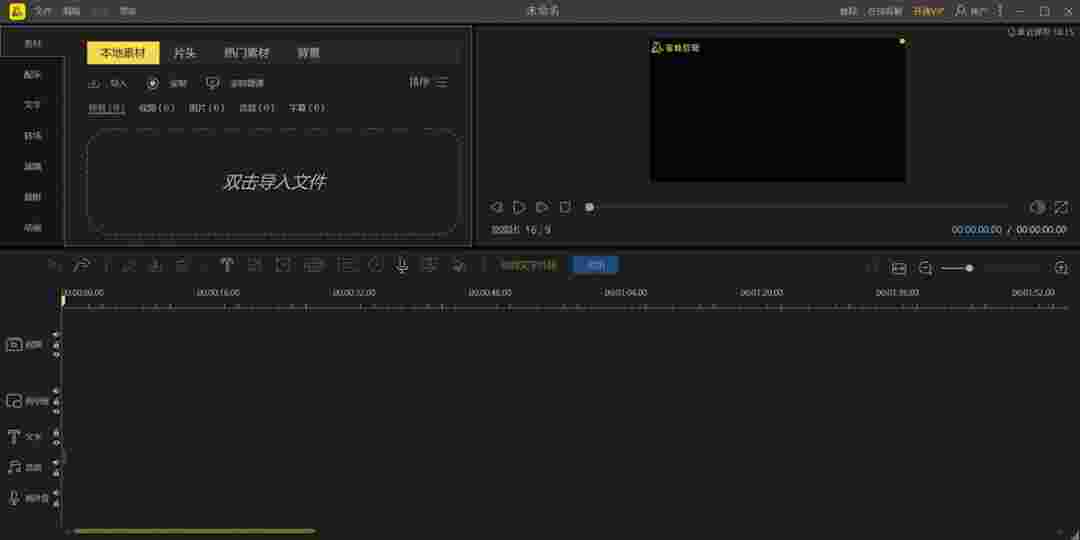Filter the media list by 图片(0)
Screen dimensions: 1080x540
click(207, 108)
